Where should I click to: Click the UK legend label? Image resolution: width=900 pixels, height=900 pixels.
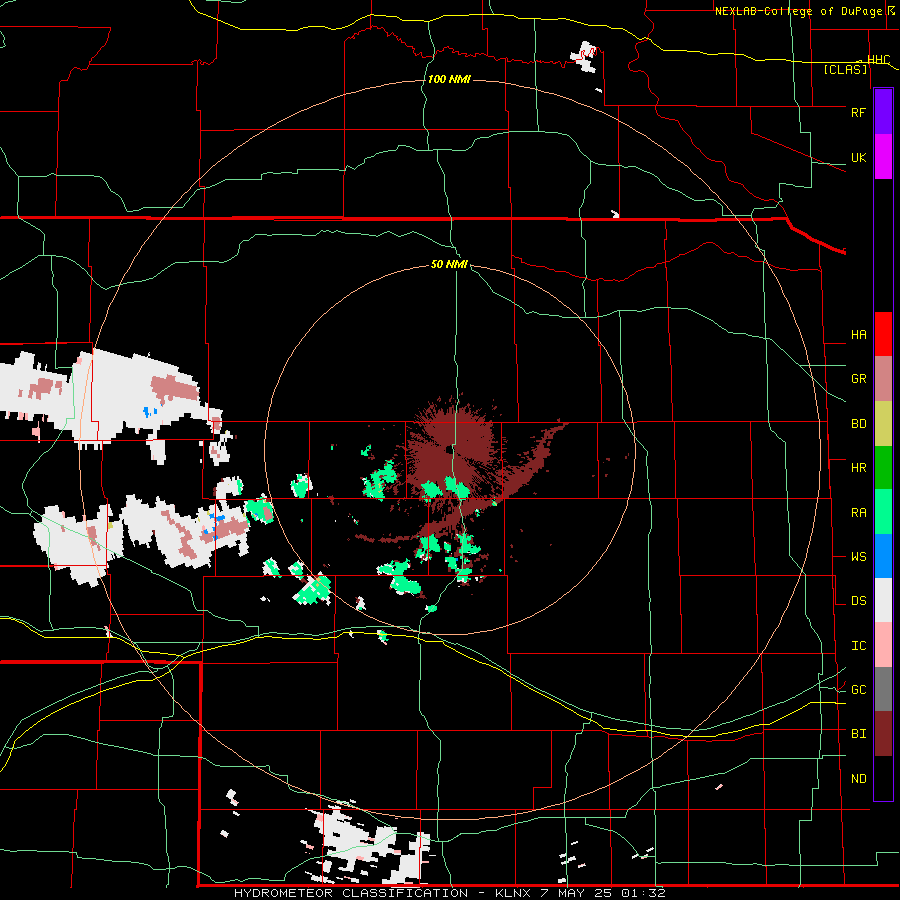coord(858,157)
